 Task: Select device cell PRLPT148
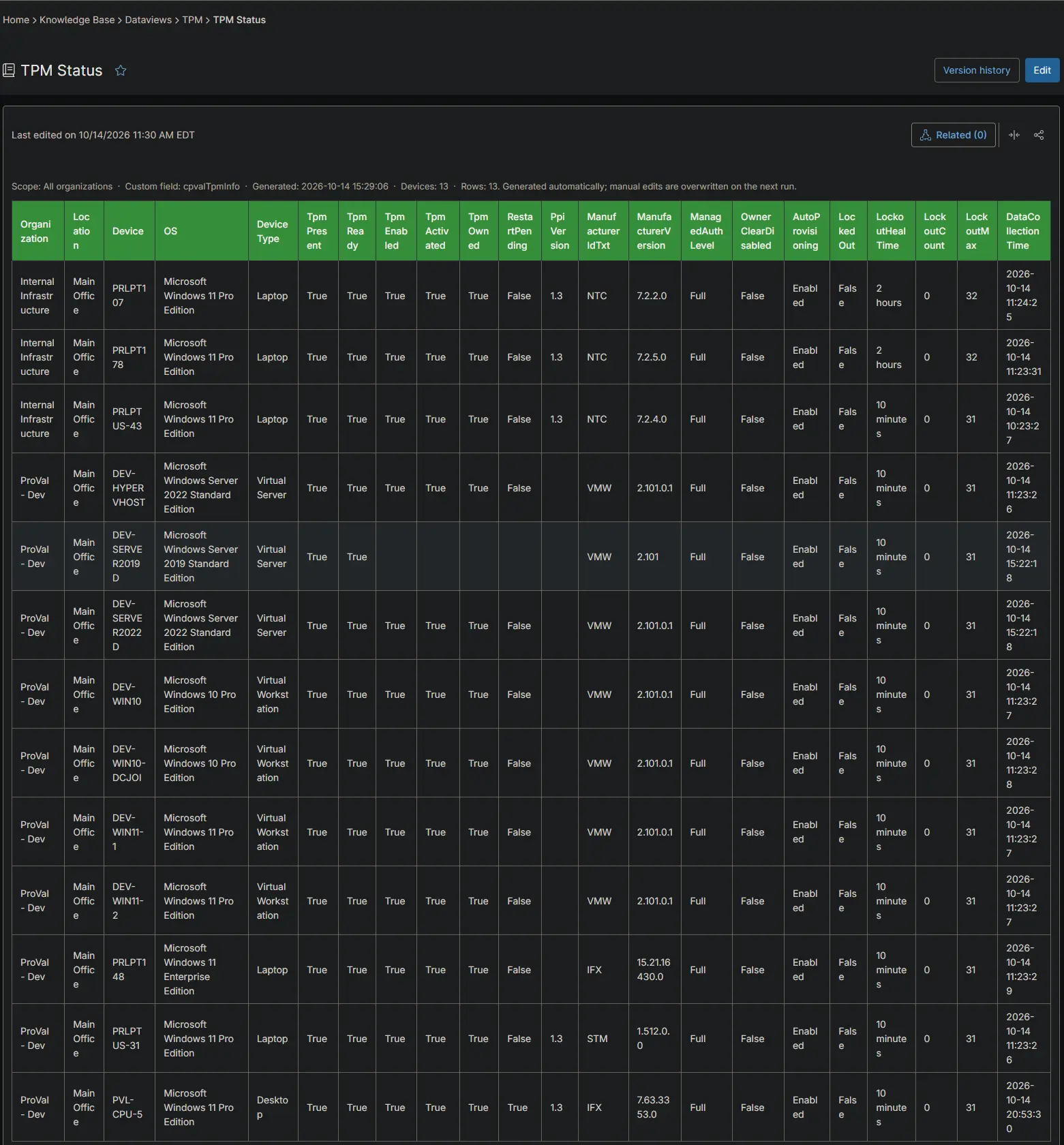tap(130, 970)
